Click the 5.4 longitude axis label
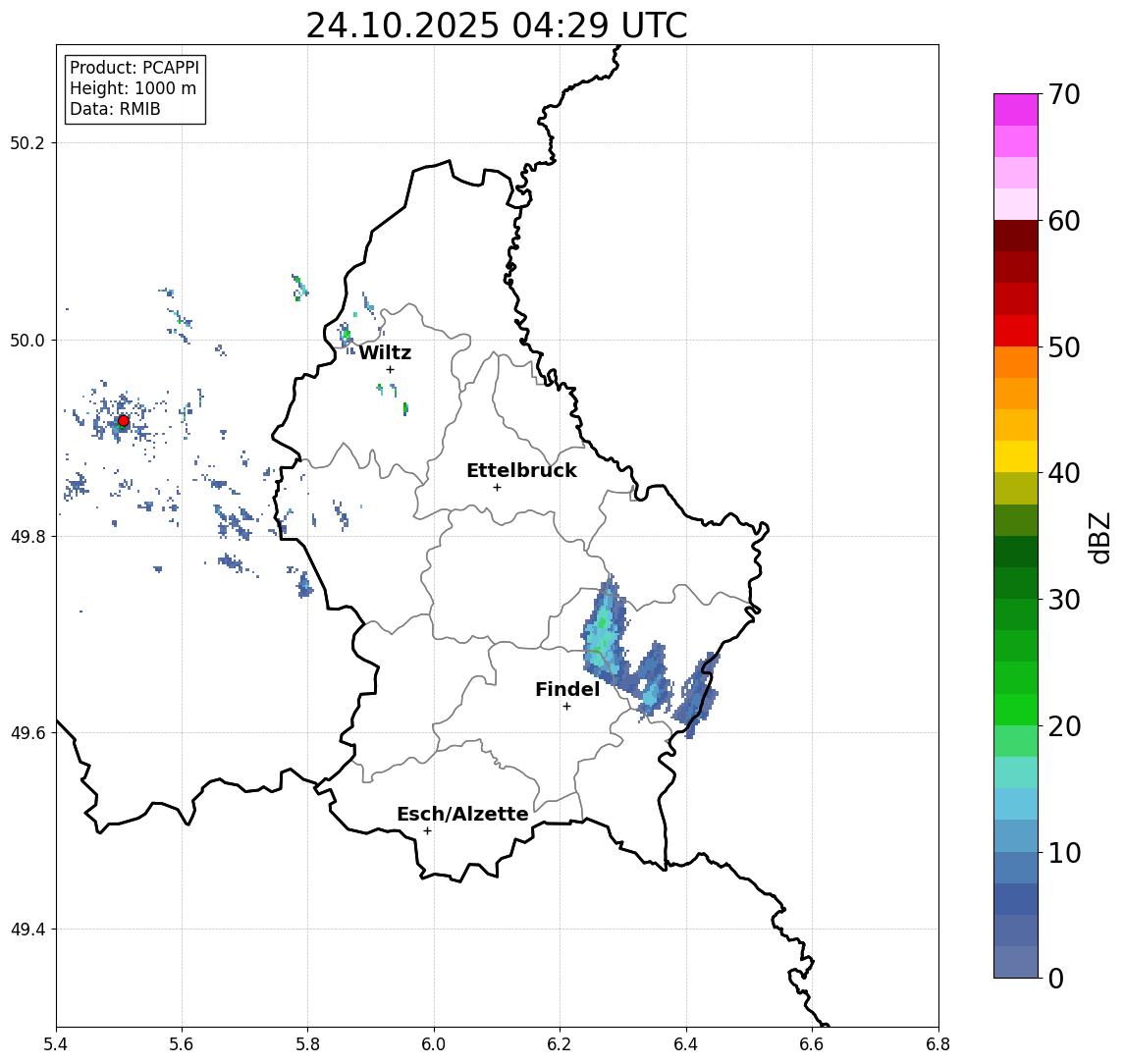 [x=56, y=1044]
